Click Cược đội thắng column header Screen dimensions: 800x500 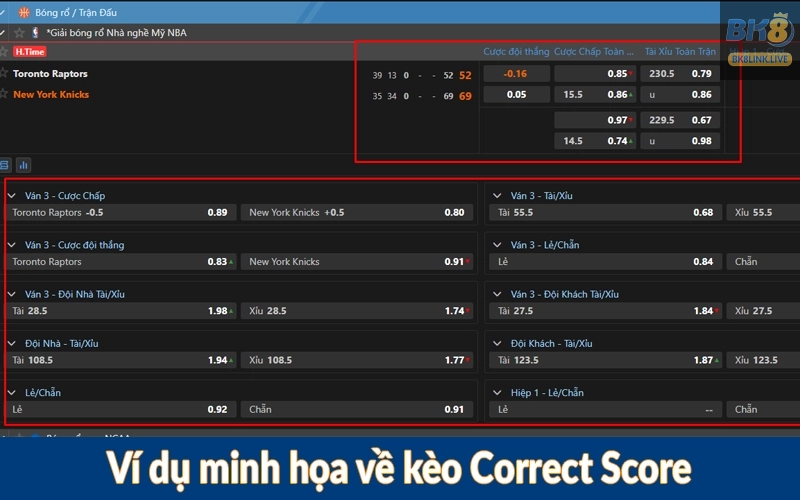pyautogui.click(x=516, y=52)
